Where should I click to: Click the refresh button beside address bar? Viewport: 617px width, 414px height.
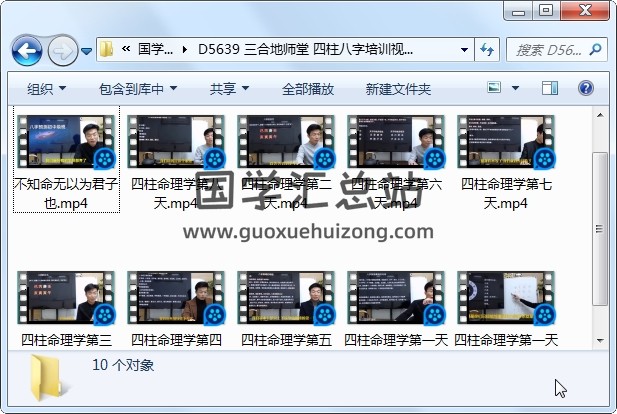[488, 49]
